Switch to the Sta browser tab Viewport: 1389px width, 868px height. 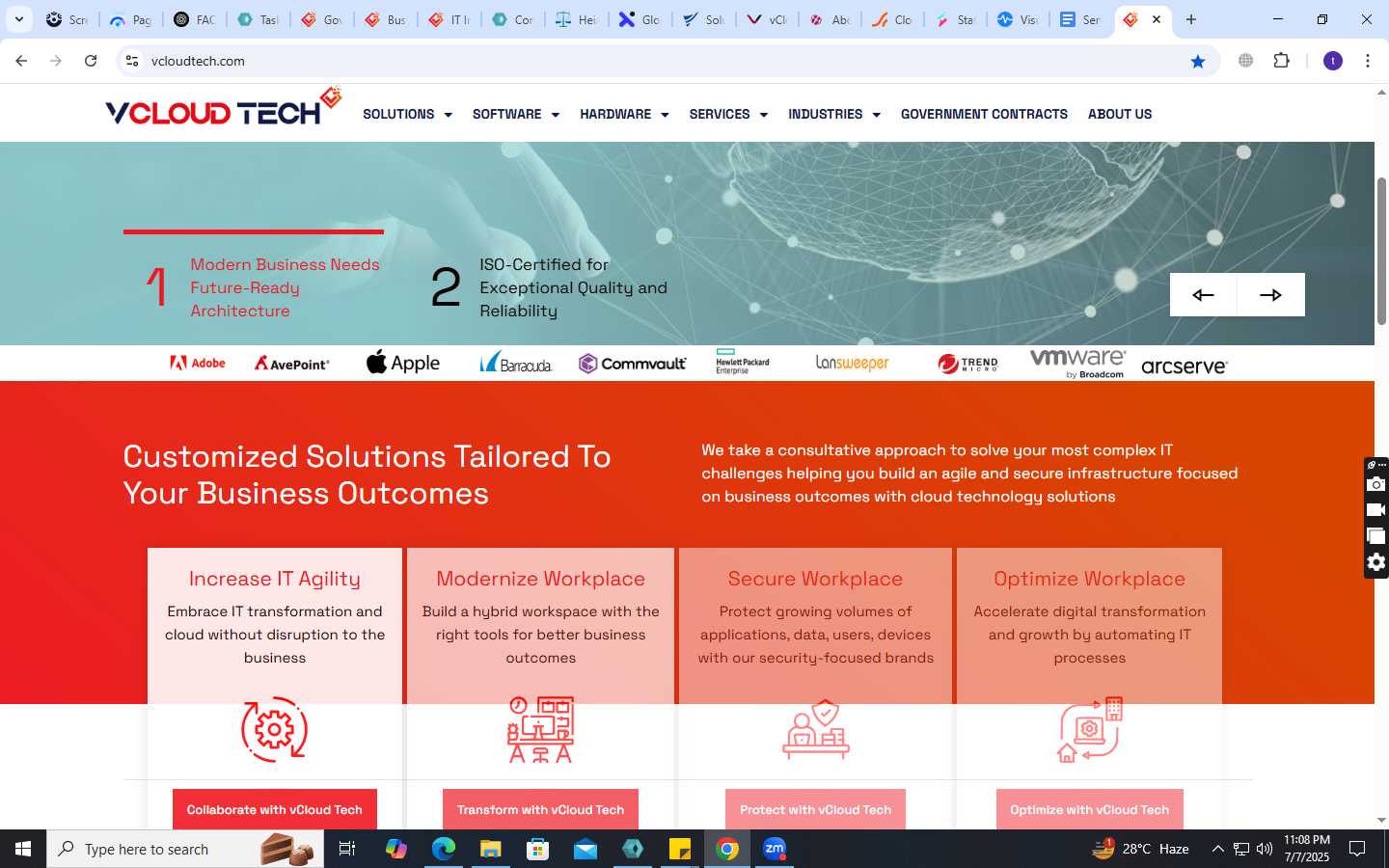954,19
